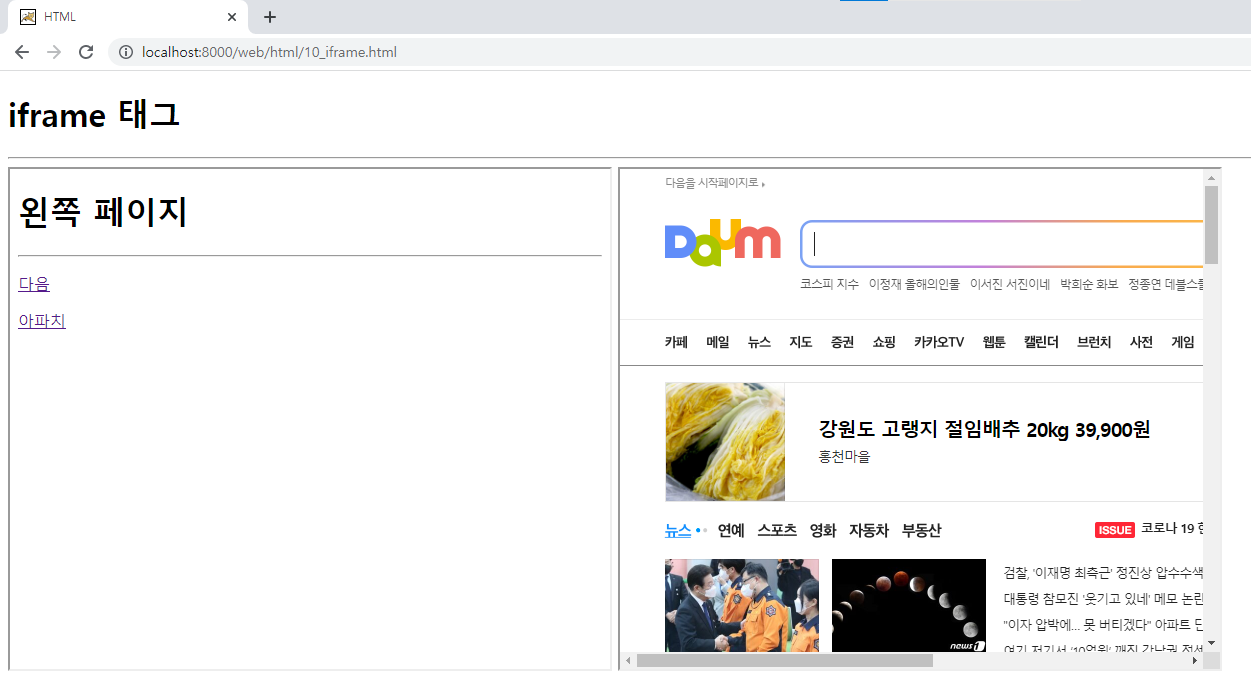Open a new tab with plus button

point(270,17)
